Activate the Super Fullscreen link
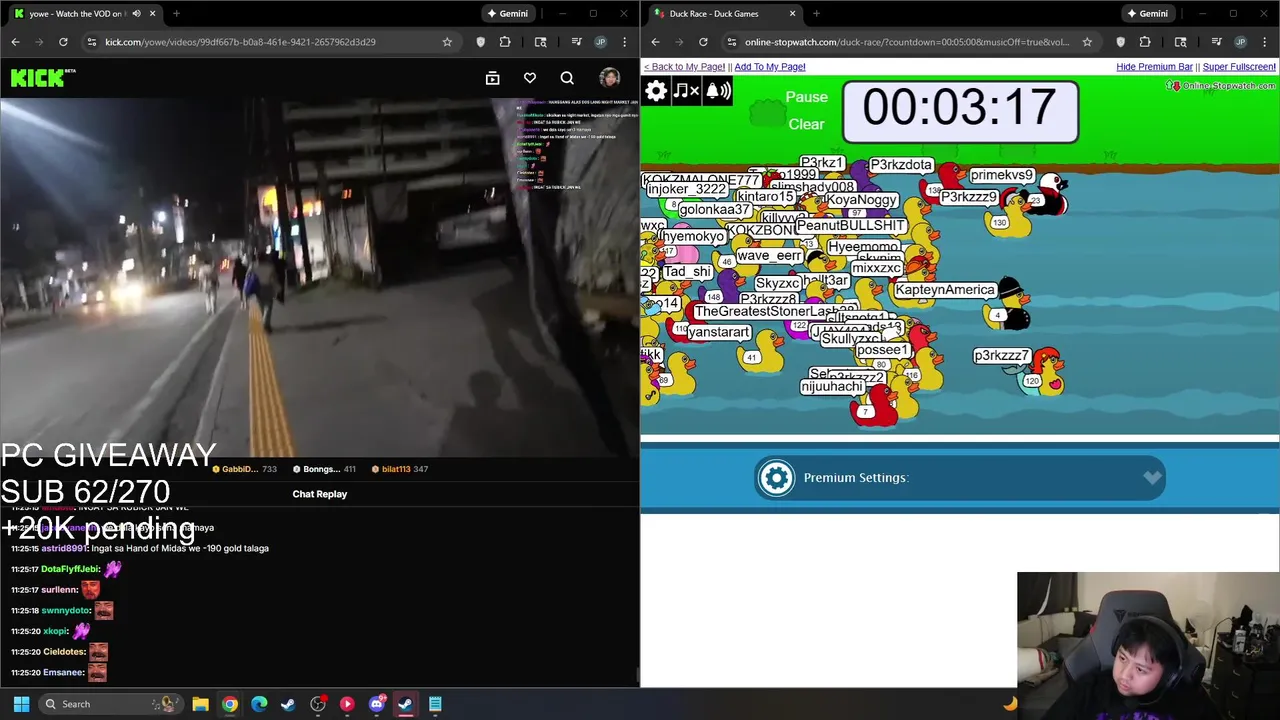 tap(1239, 67)
